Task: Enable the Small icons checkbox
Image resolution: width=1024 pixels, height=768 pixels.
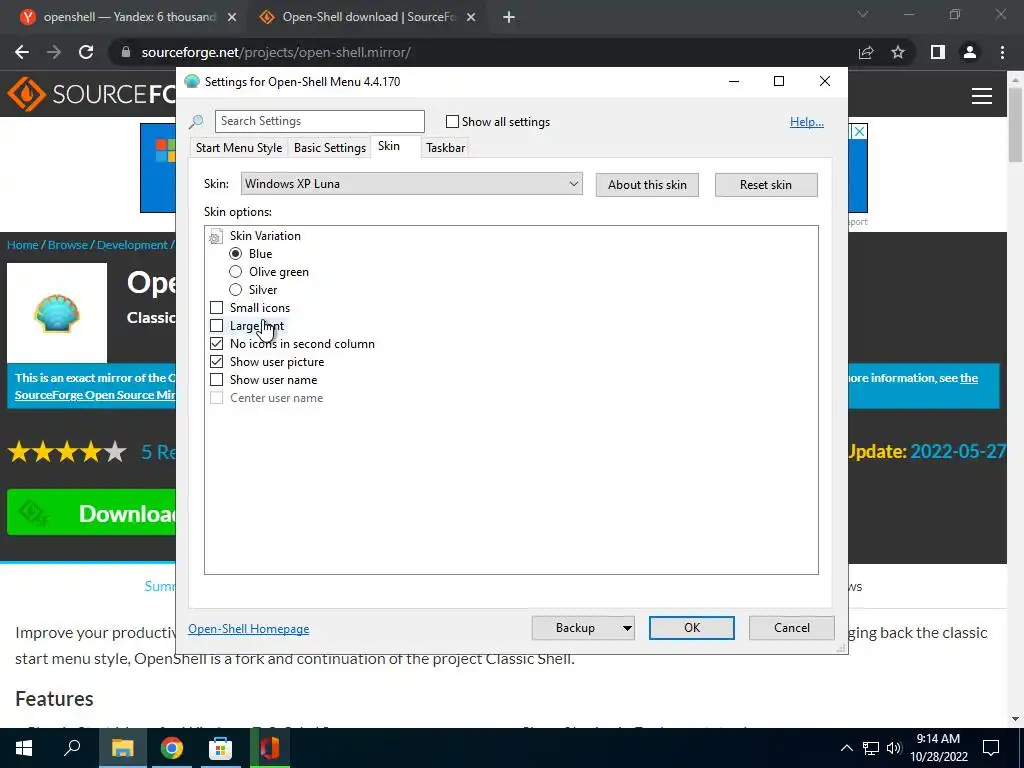Action: pos(216,308)
